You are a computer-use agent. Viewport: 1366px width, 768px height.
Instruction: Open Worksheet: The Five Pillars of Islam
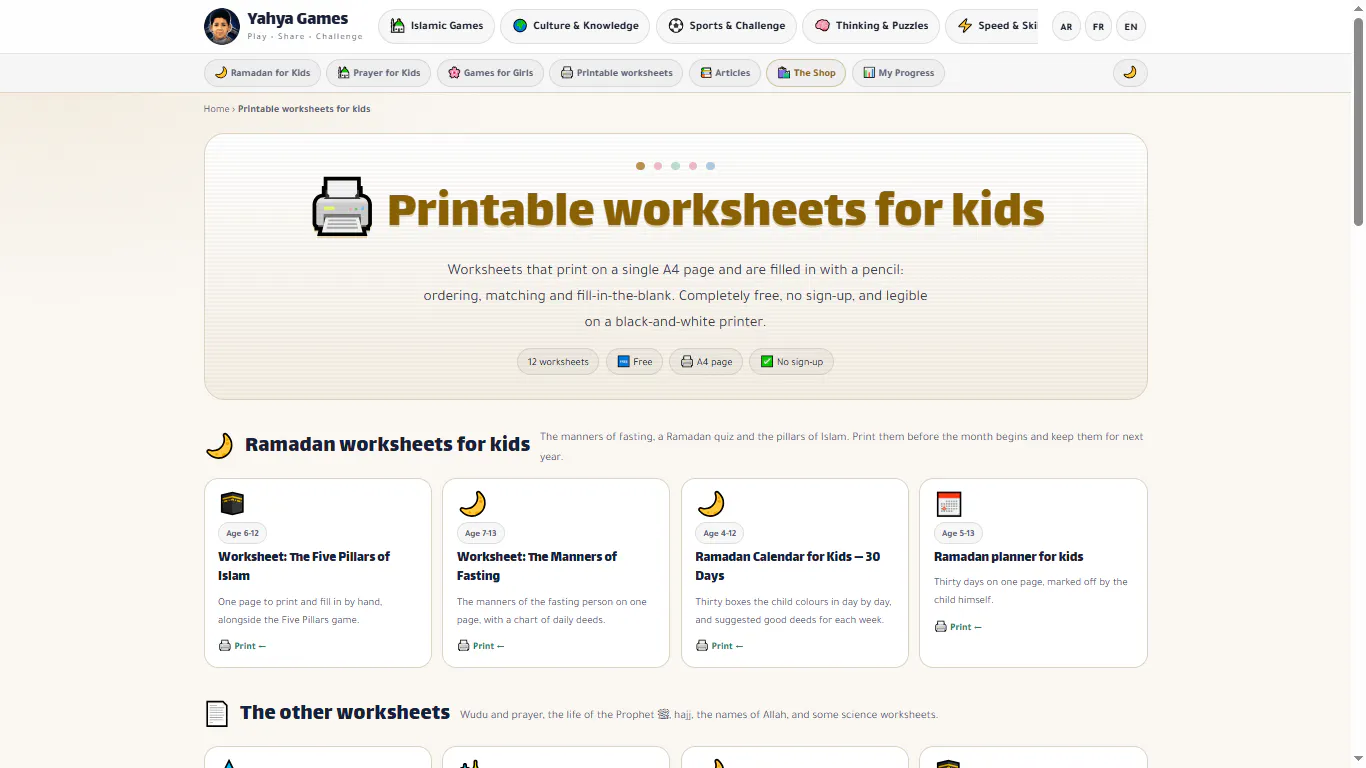coord(304,566)
